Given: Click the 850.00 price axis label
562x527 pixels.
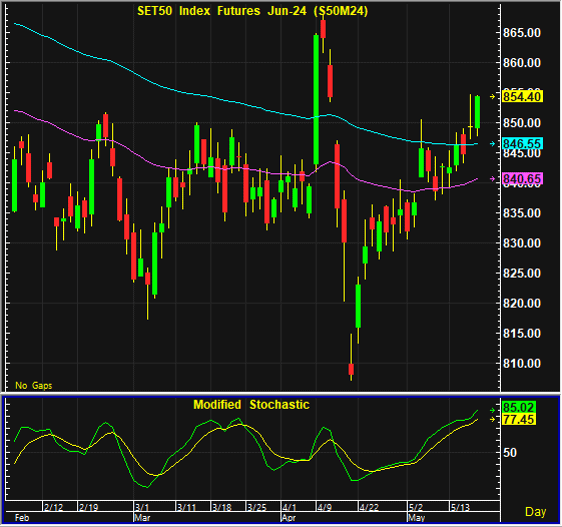Looking at the screenshot, I should (x=522, y=123).
